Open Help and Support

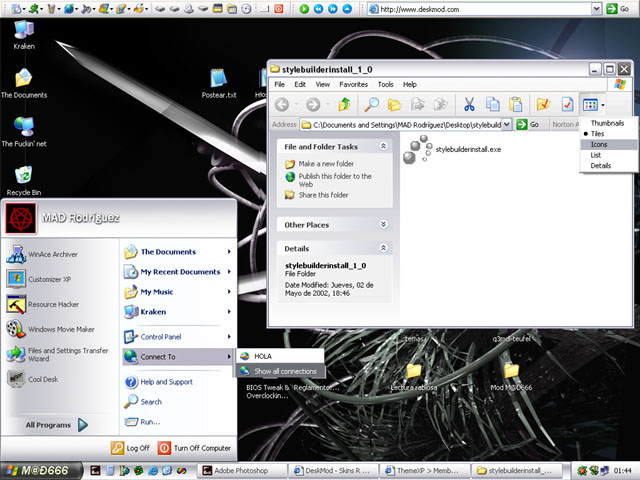click(158, 382)
